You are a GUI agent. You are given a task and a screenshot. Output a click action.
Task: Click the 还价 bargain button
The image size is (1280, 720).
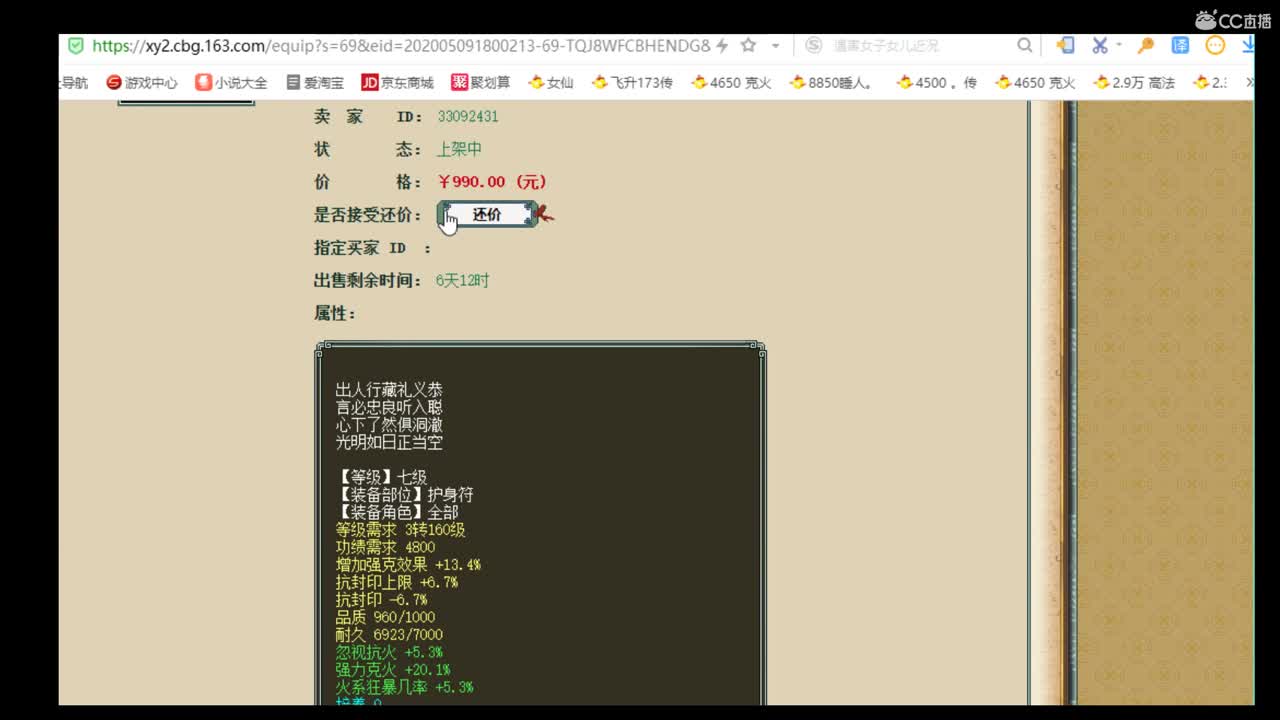pos(487,214)
